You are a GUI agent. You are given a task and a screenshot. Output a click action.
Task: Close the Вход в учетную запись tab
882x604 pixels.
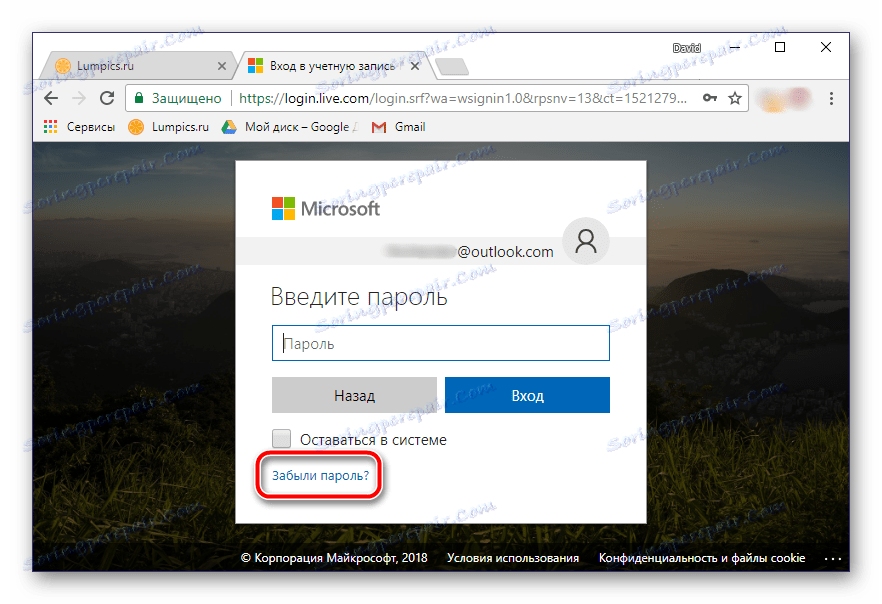(x=415, y=66)
